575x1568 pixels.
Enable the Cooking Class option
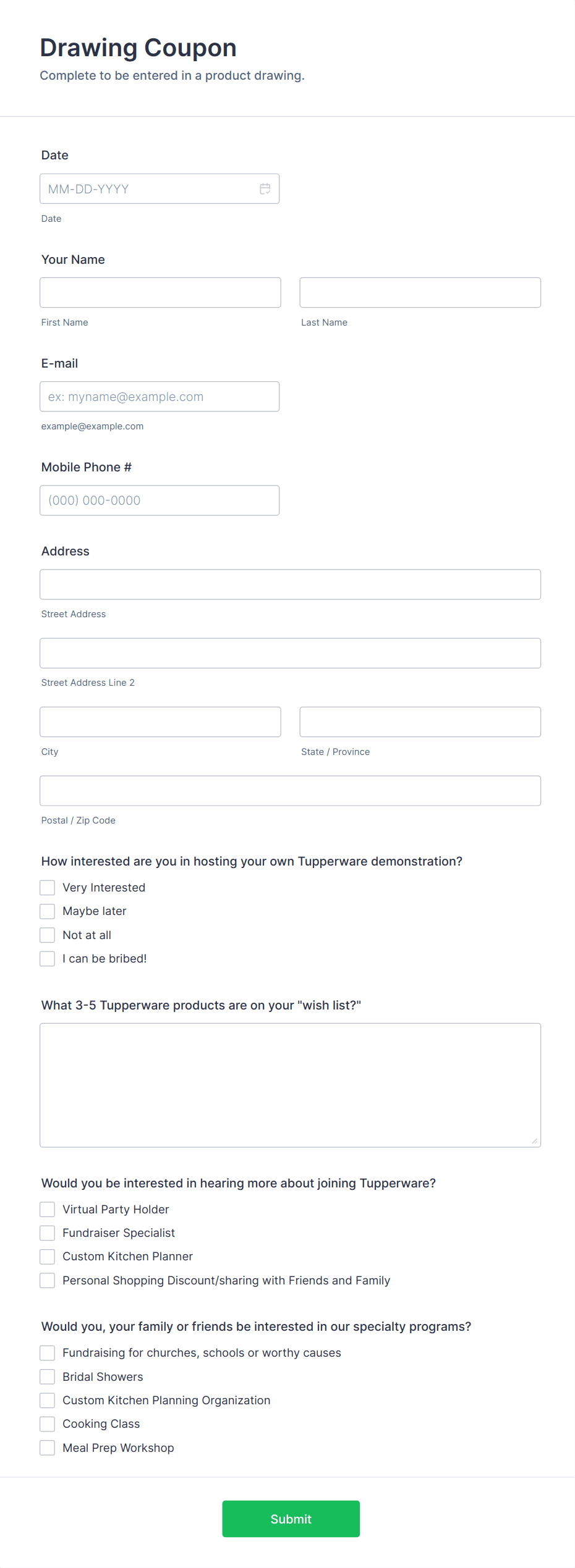tap(47, 1423)
